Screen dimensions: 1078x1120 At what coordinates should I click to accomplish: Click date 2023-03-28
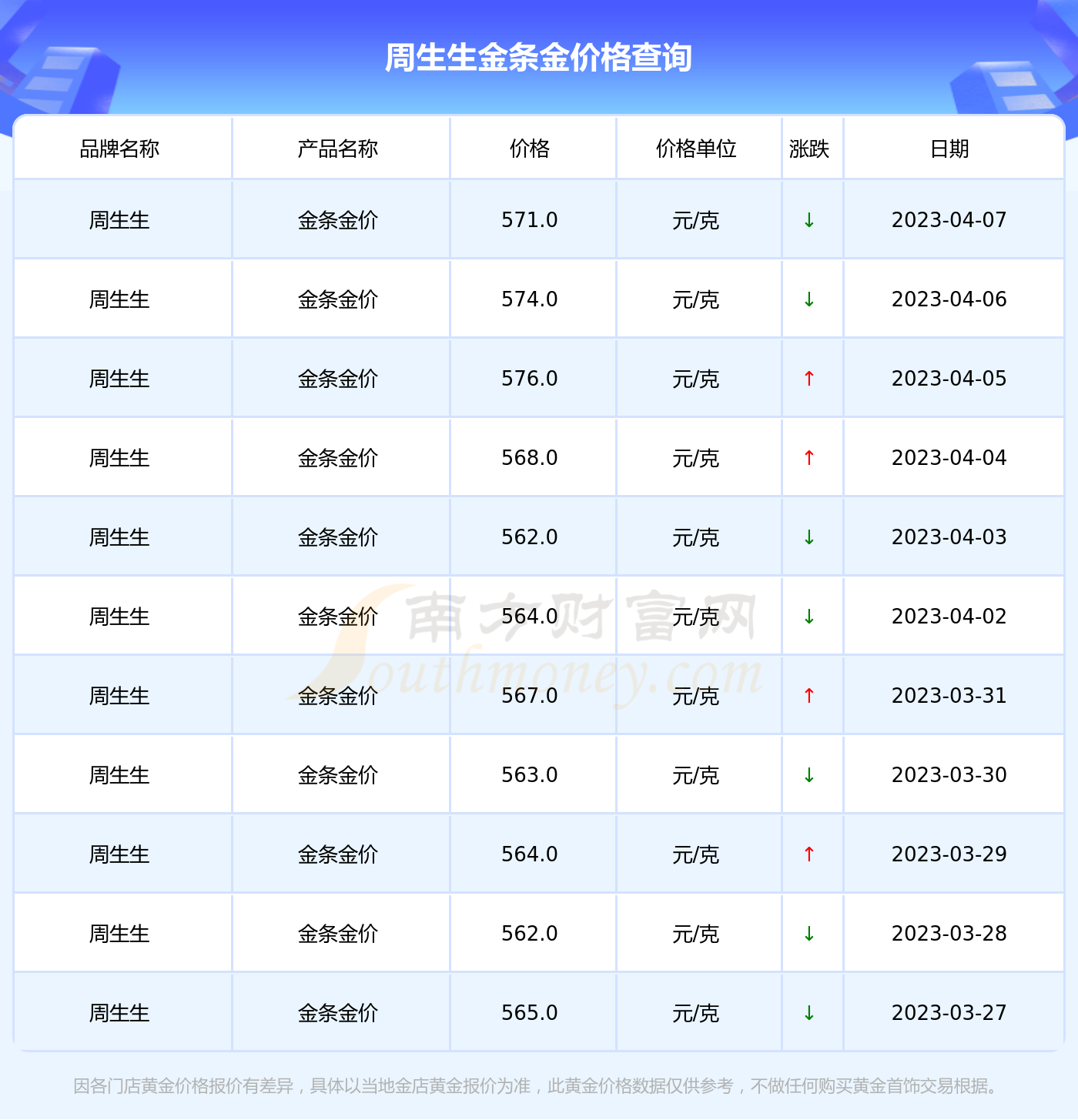point(949,934)
